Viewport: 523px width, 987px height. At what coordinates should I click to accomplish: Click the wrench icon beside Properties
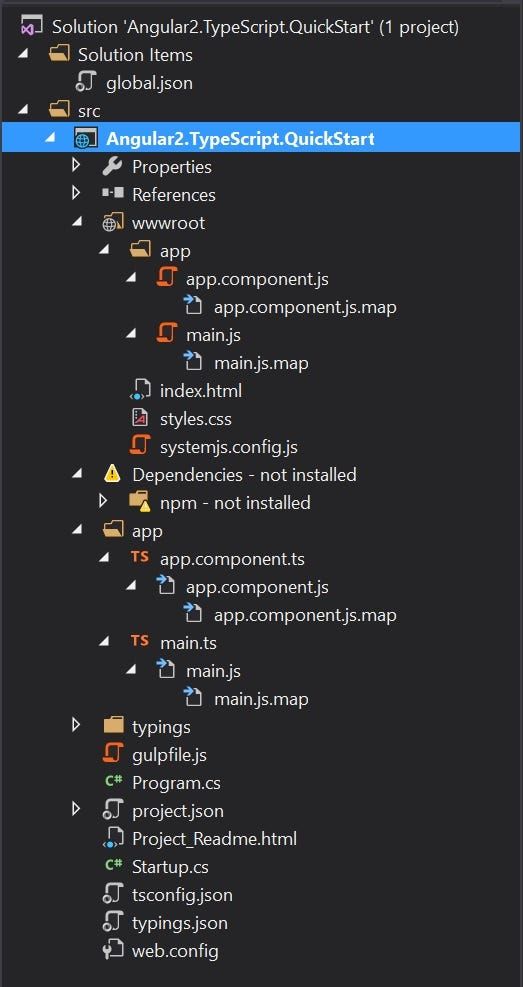(x=111, y=167)
